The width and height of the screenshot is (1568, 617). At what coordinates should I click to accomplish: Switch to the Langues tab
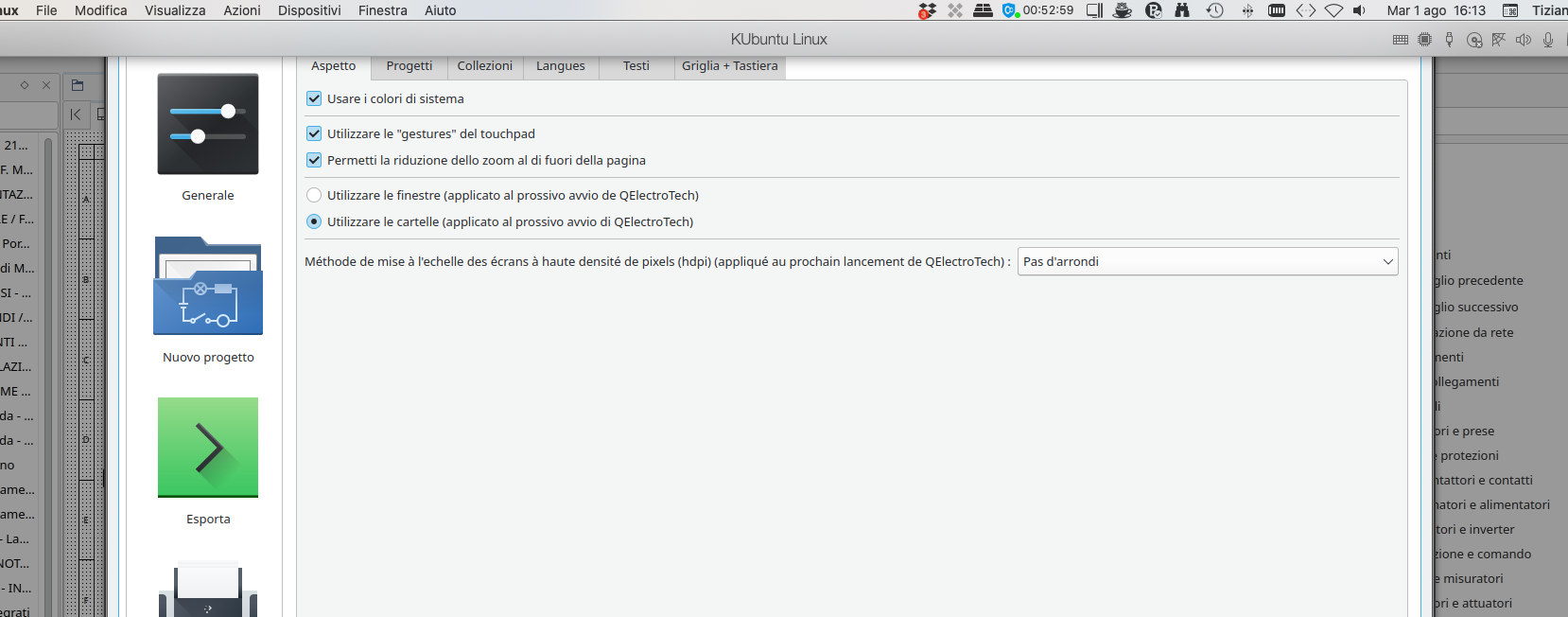(x=560, y=66)
